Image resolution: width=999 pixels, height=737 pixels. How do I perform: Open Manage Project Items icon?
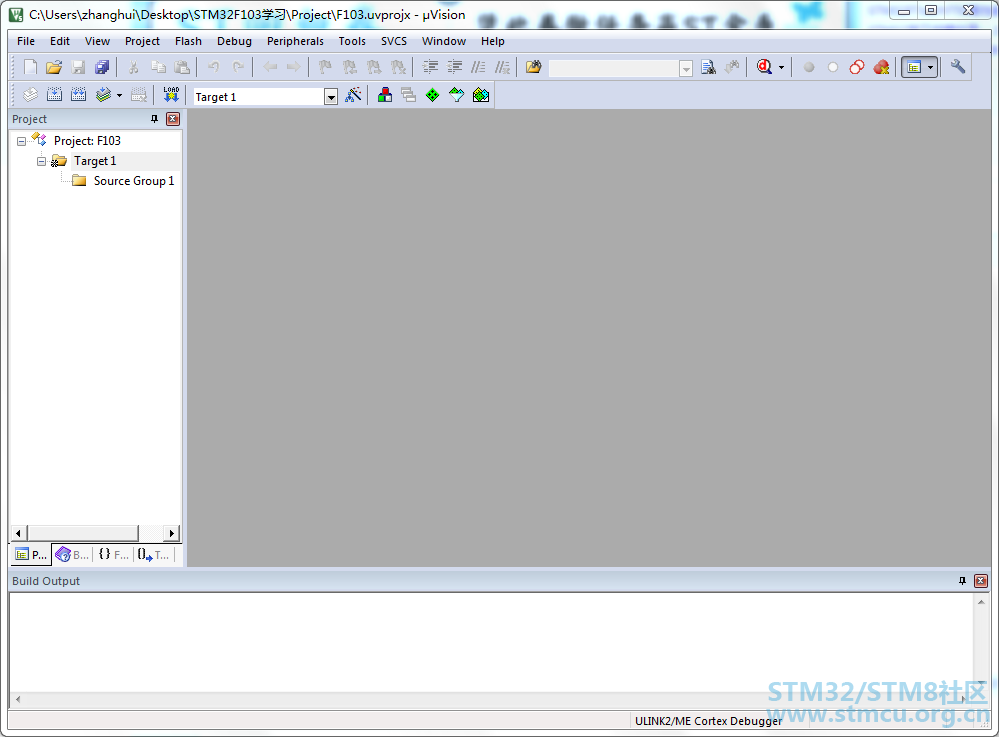click(385, 95)
